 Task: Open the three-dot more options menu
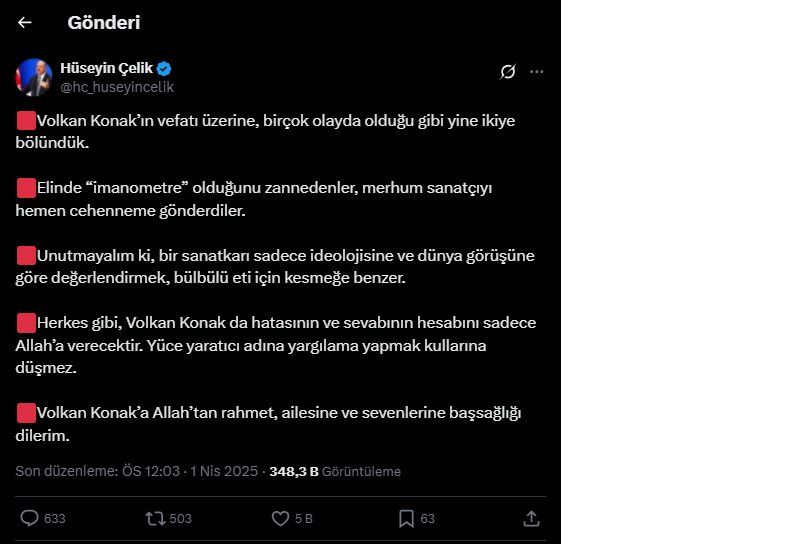point(537,71)
